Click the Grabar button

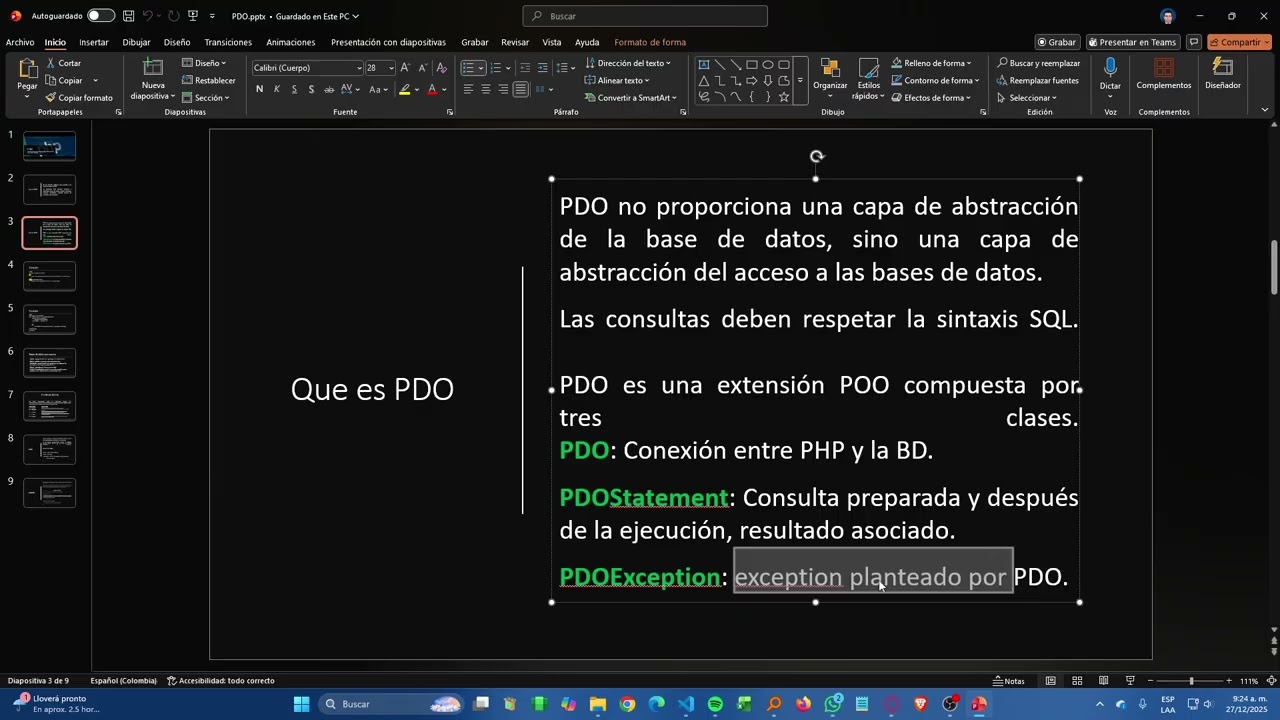click(x=1057, y=42)
